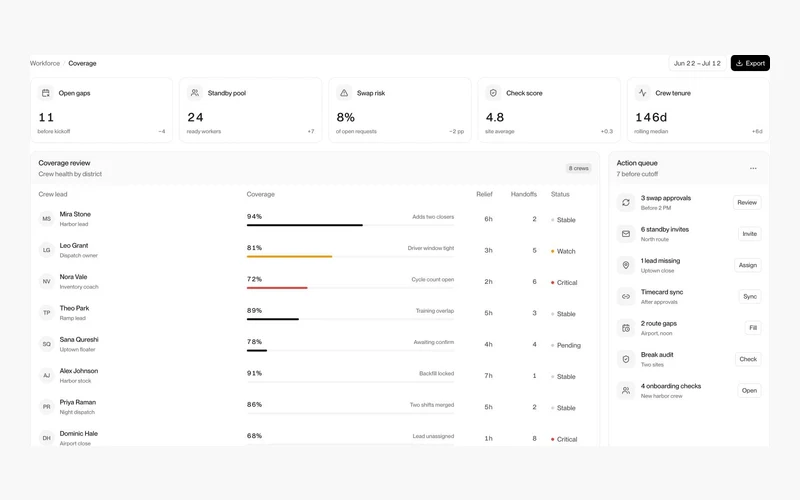Click the onboarding checks people icon
This screenshot has height=500, width=800.
(x=626, y=391)
